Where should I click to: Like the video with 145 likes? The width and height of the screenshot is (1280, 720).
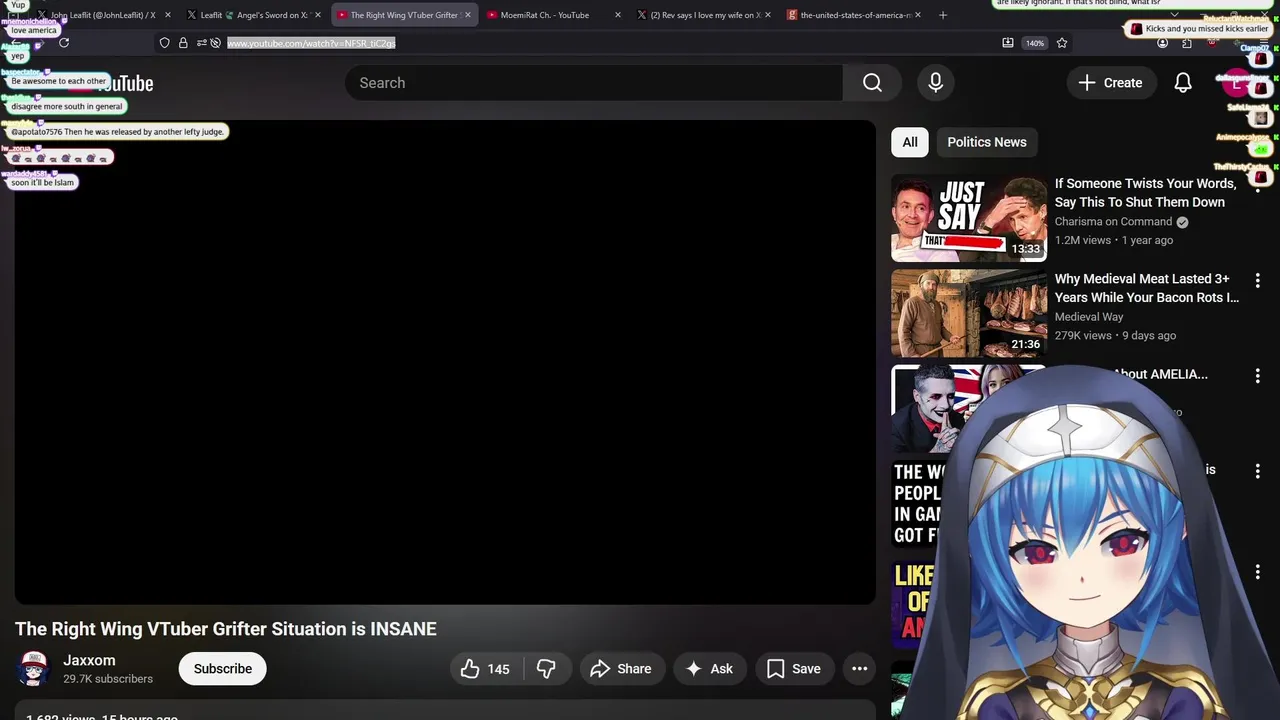click(486, 669)
